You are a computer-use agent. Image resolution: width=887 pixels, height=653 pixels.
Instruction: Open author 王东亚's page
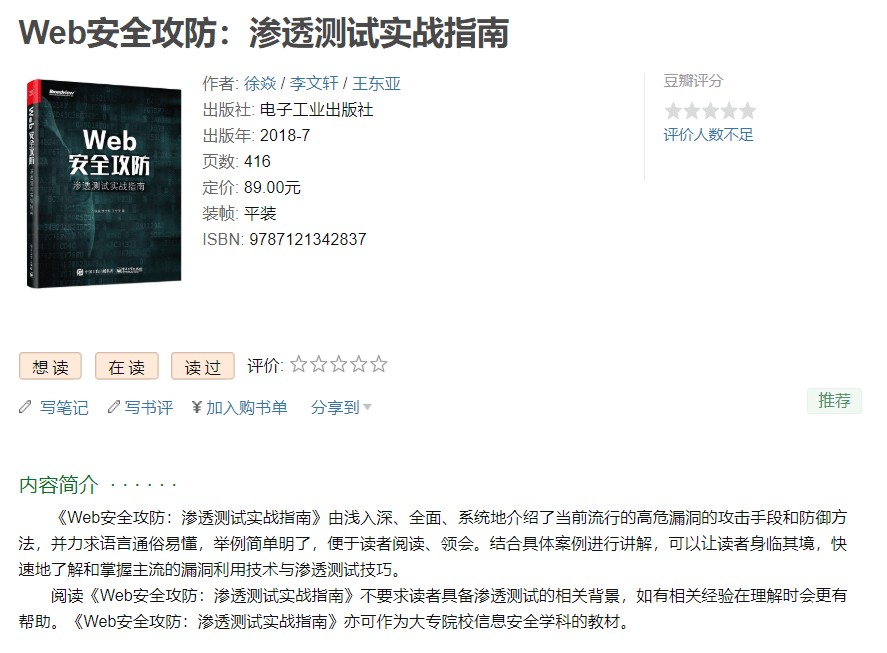click(377, 84)
